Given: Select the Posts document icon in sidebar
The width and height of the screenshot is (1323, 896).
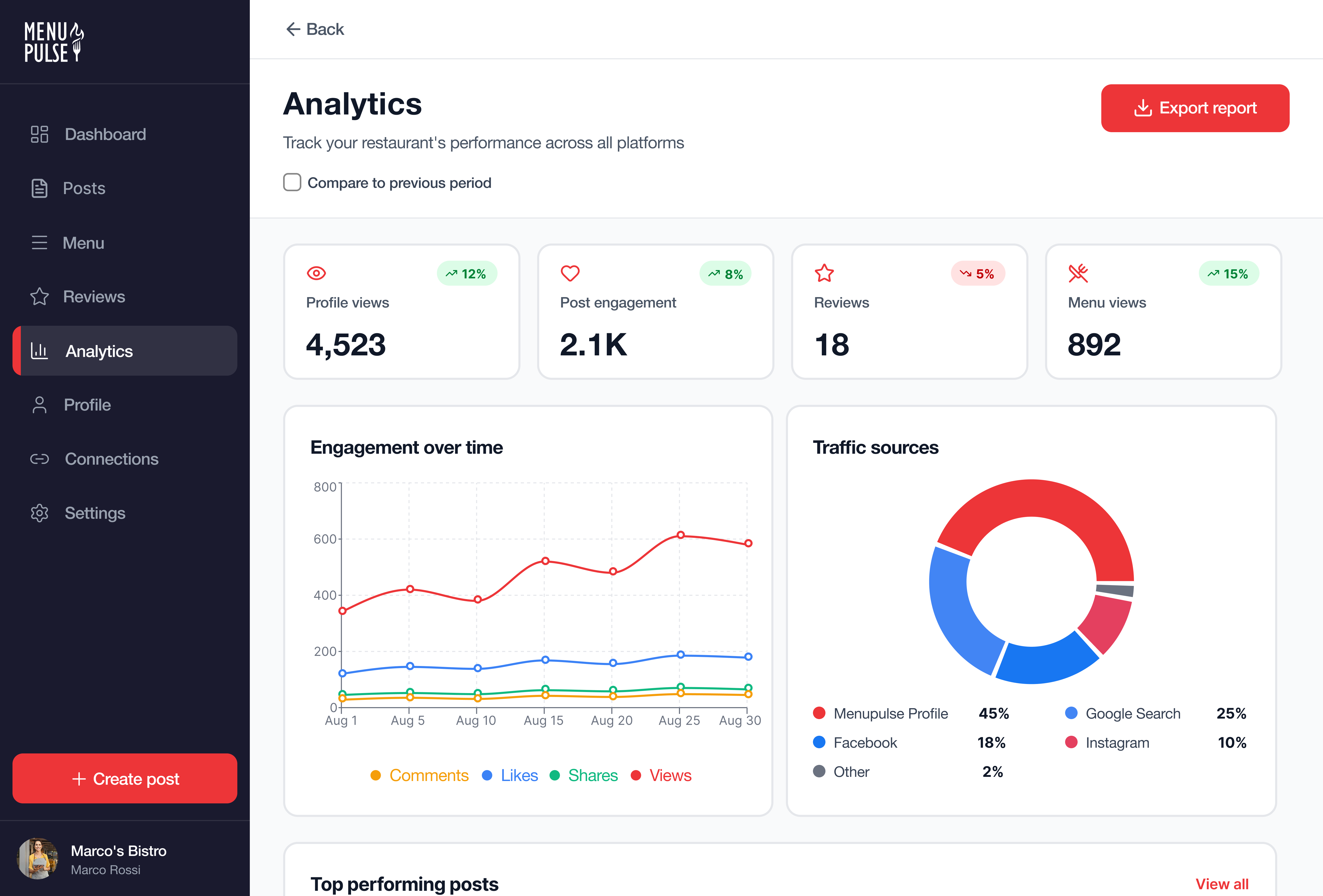Looking at the screenshot, I should click(39, 188).
